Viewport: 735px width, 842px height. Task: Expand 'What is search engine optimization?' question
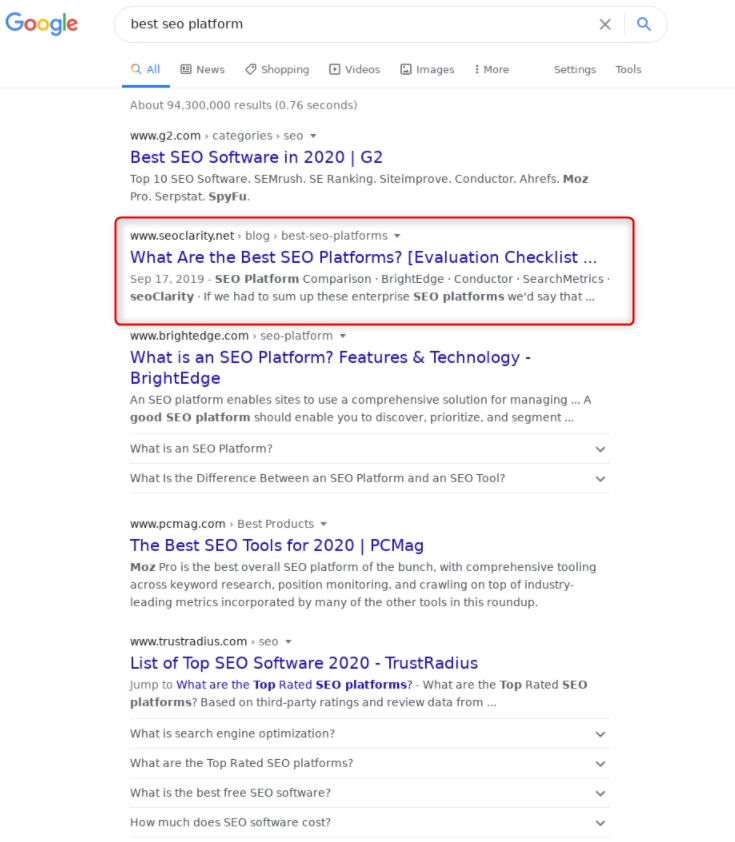(x=369, y=734)
